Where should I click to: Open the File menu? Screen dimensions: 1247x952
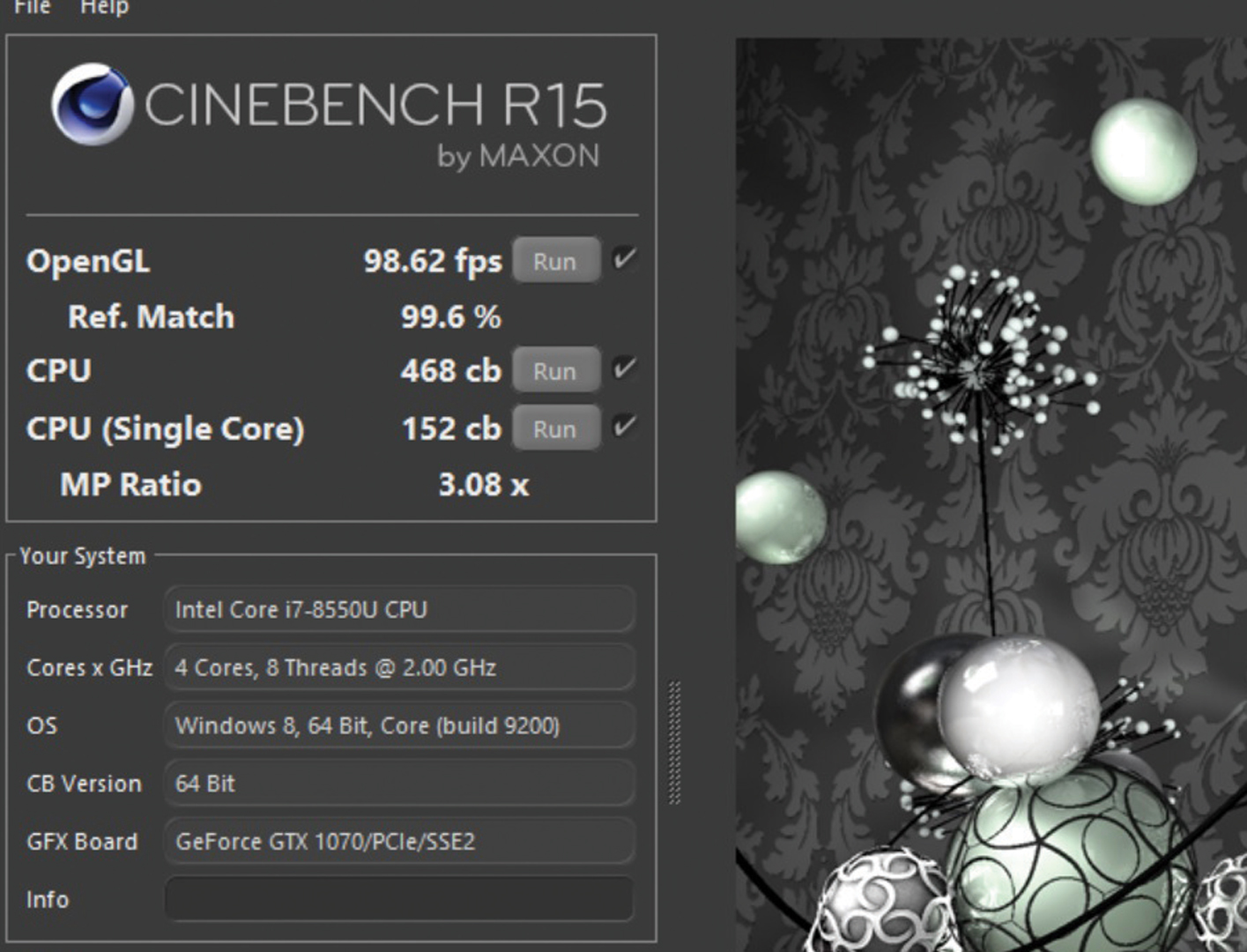[x=32, y=7]
